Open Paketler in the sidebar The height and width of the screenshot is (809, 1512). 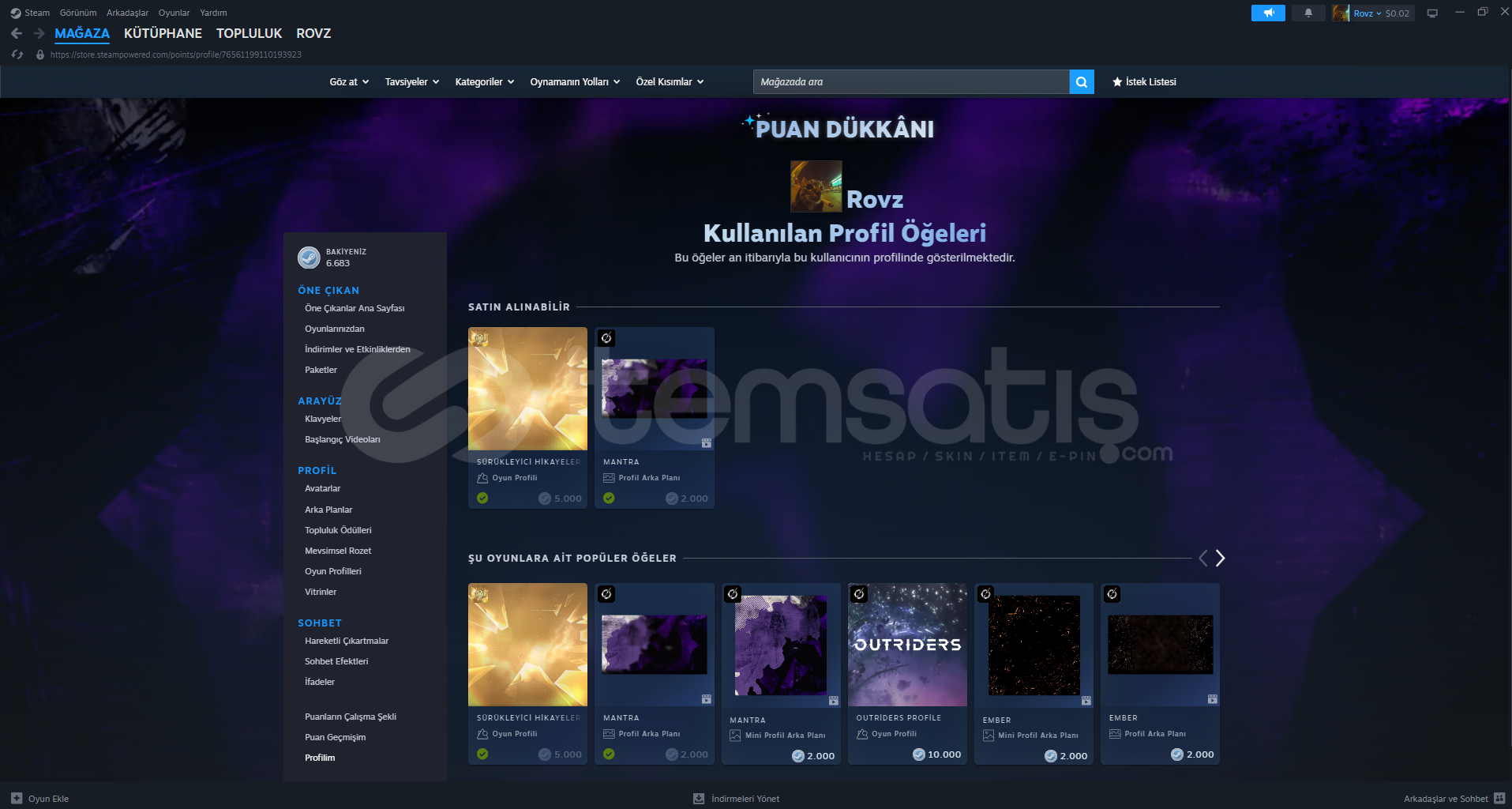coord(321,370)
